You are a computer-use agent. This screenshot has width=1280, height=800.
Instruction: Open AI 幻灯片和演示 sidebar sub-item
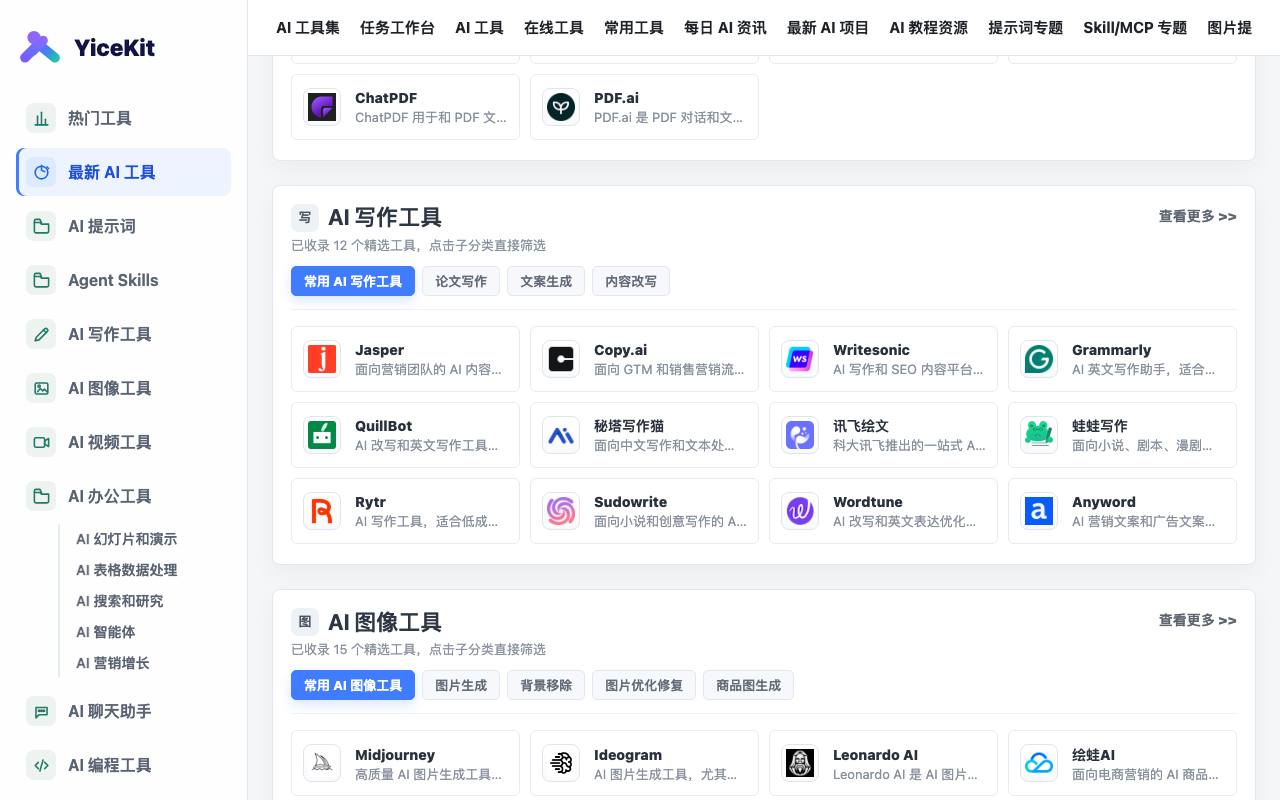pos(127,539)
